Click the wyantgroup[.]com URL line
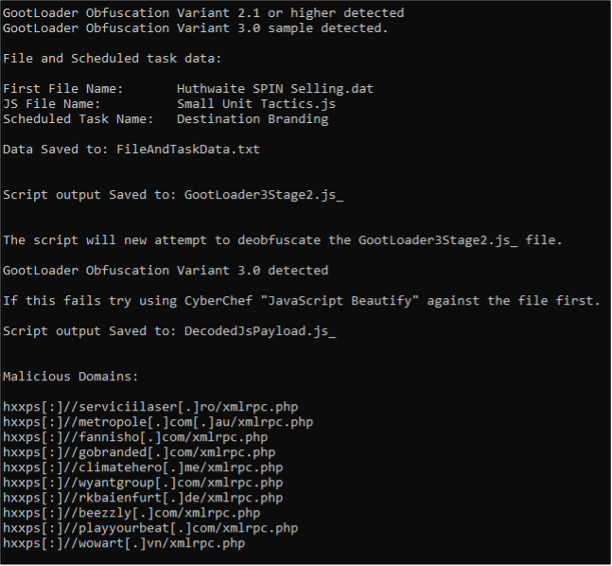612x566 pixels. coord(143,483)
